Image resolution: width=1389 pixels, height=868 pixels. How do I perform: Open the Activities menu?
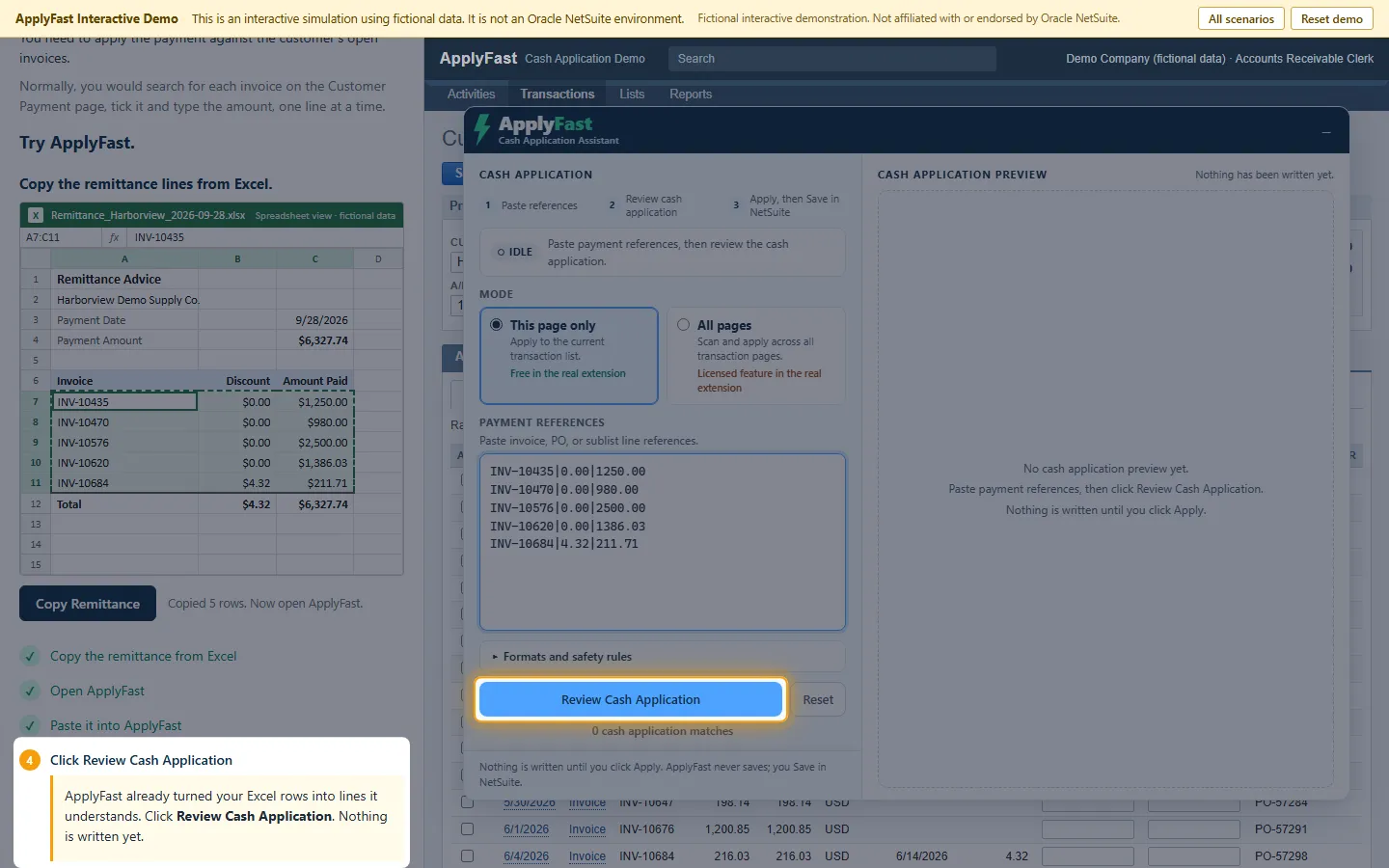471,94
